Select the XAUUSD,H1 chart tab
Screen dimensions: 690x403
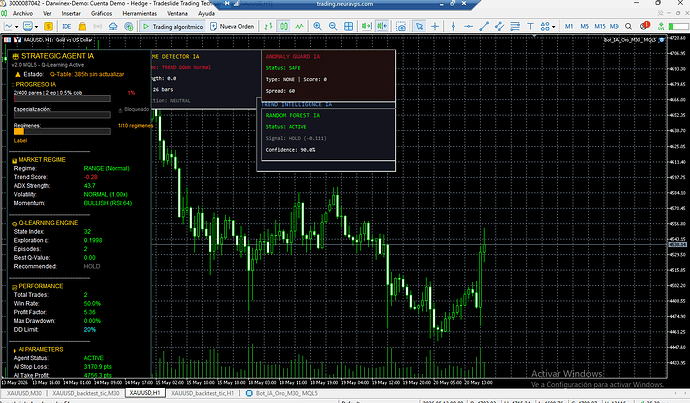pyautogui.click(x=145, y=393)
